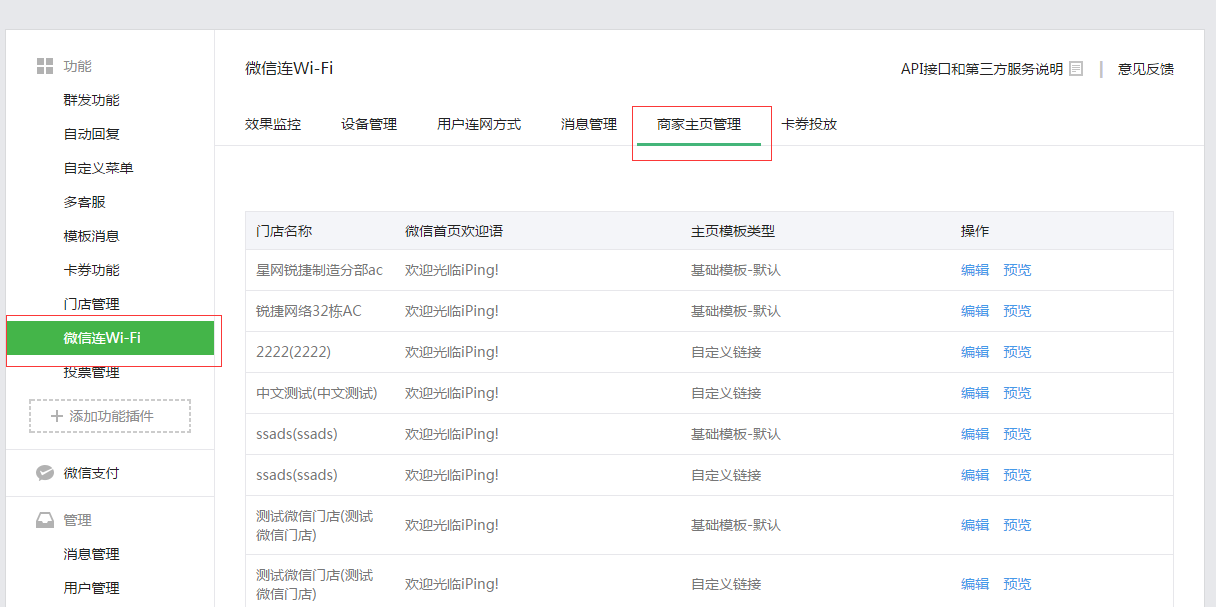Click 欢迎光临iPing! in the 中文测试(中文测试) row
The image size is (1216, 607).
coord(452,393)
